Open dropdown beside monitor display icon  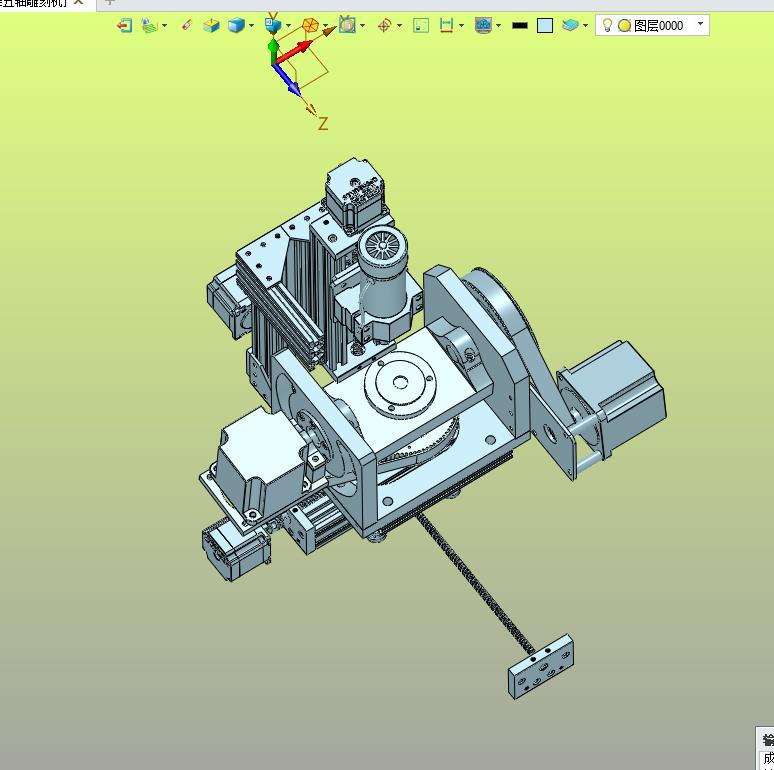[499, 25]
